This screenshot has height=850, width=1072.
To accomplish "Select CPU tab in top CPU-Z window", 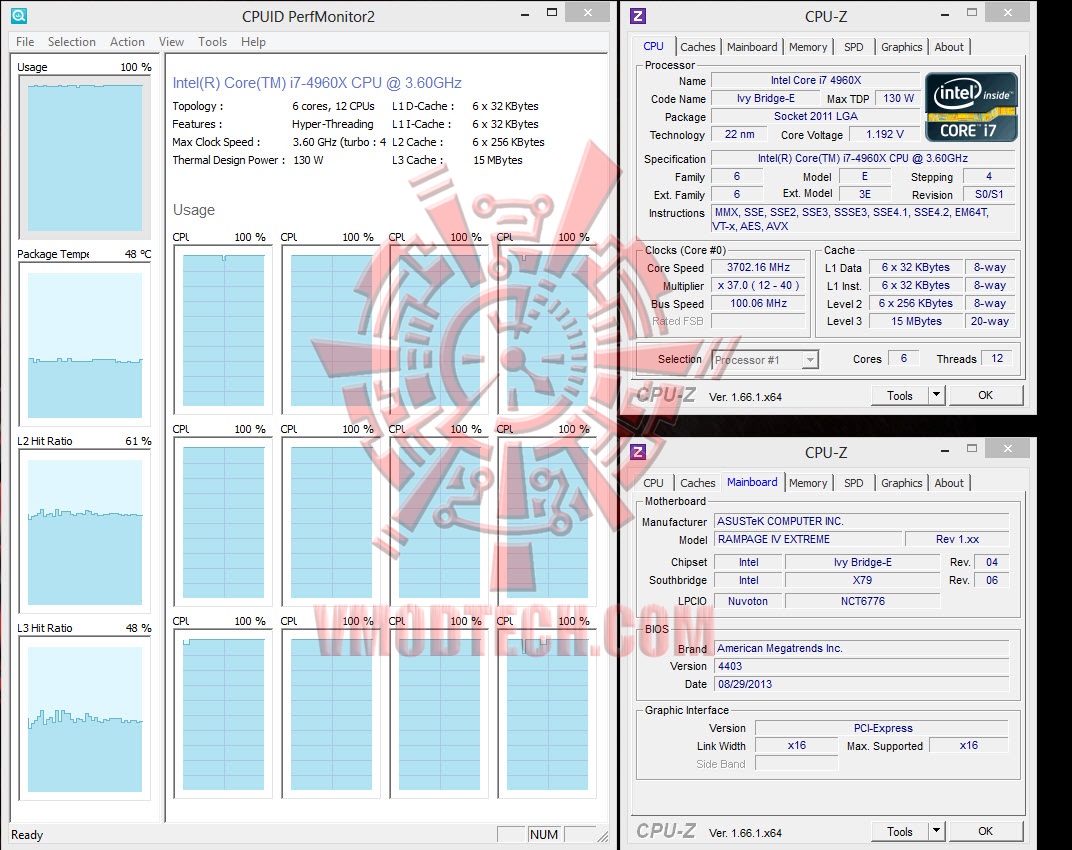I will point(654,46).
